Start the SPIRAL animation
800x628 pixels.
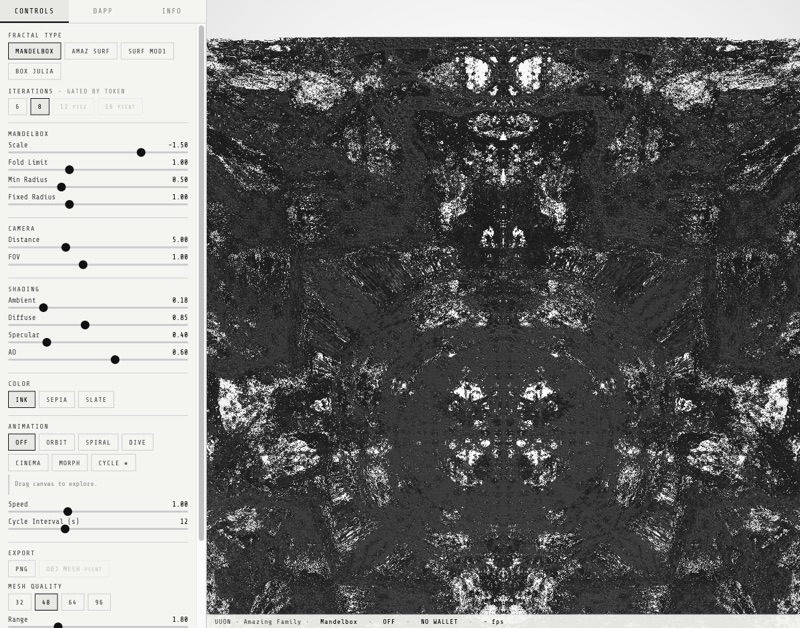pos(98,442)
